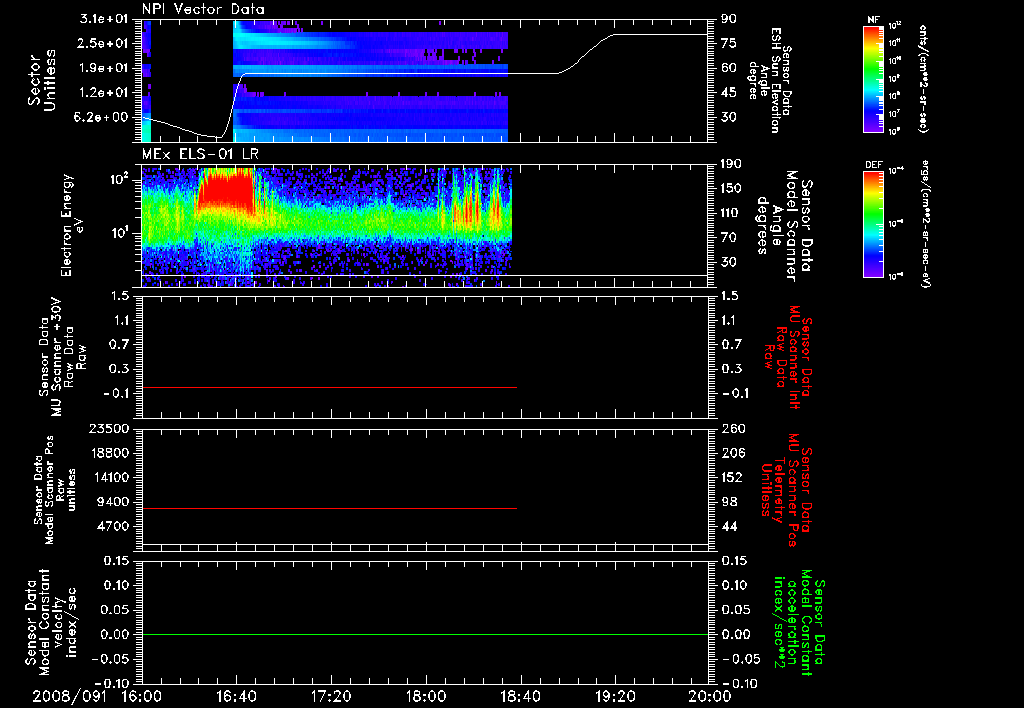
Task: Click the "MU Scanner +30V Raw Data" axis label
Action: coord(61,357)
